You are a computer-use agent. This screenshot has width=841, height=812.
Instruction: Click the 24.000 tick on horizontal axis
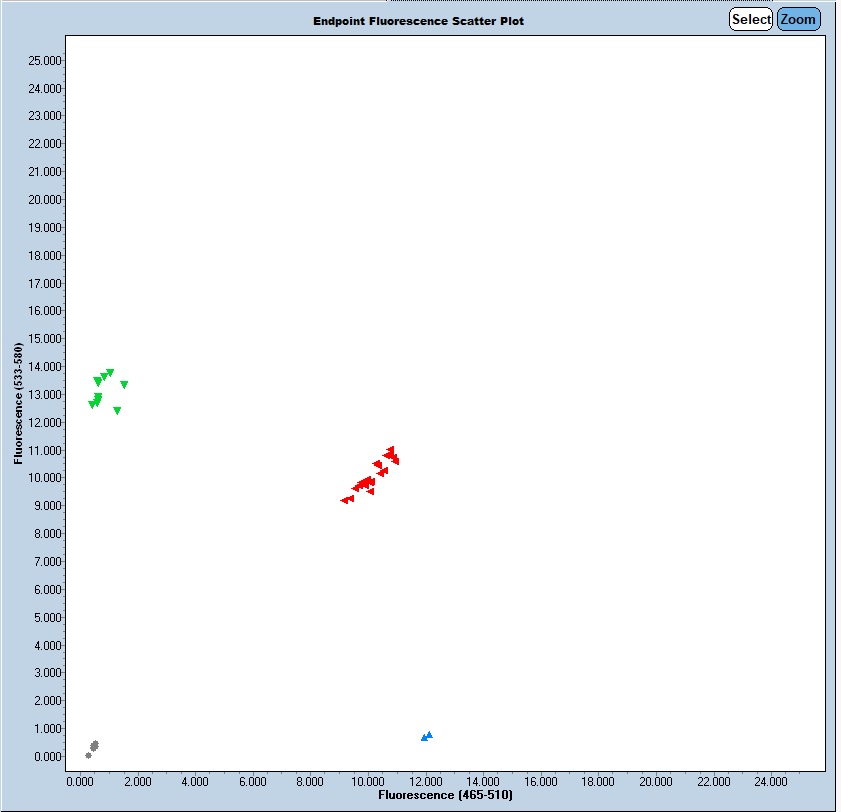point(772,781)
